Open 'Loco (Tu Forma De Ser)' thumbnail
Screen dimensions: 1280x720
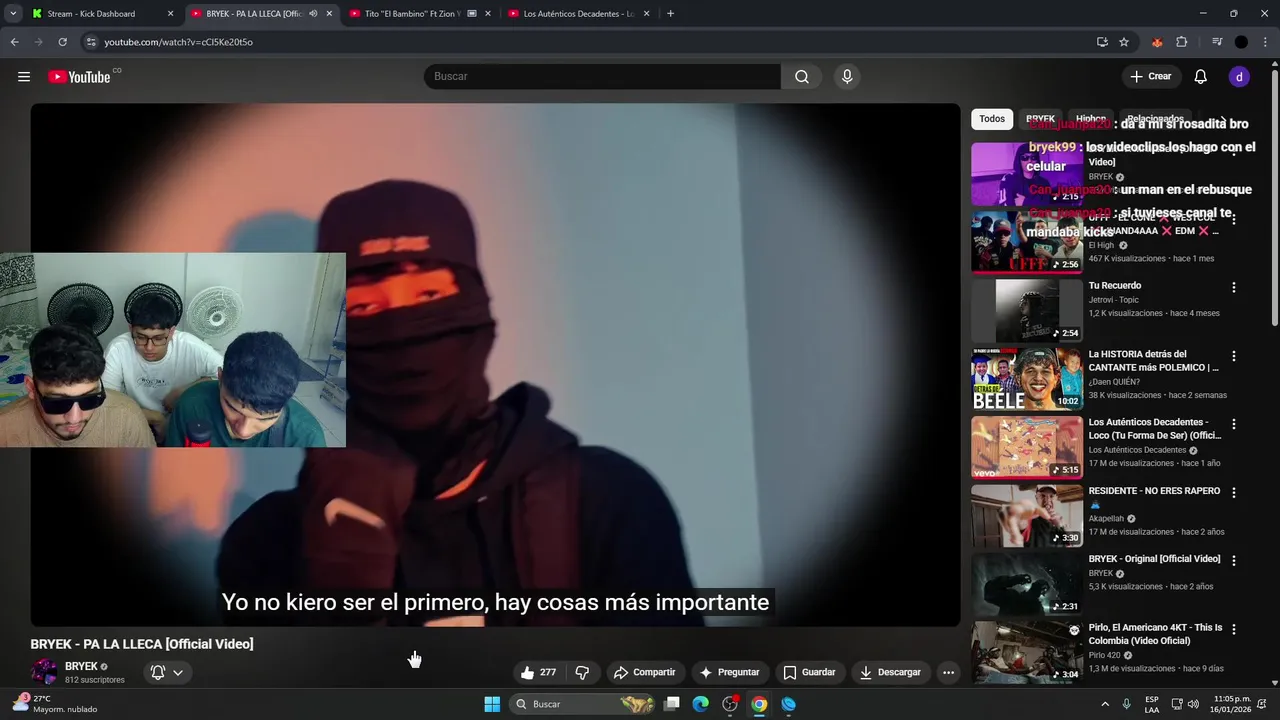click(x=1027, y=447)
